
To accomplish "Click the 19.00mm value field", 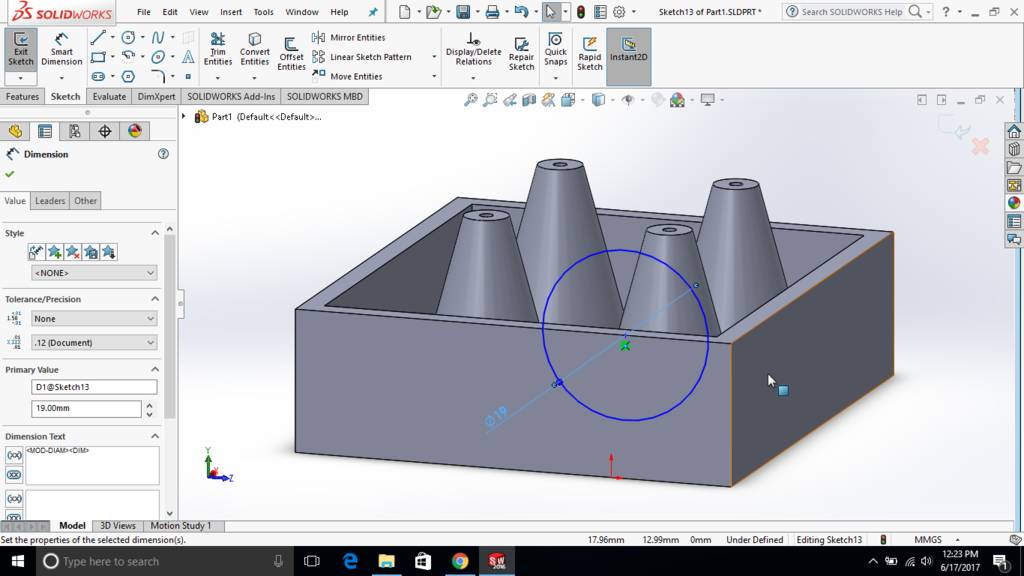I will click(x=86, y=408).
